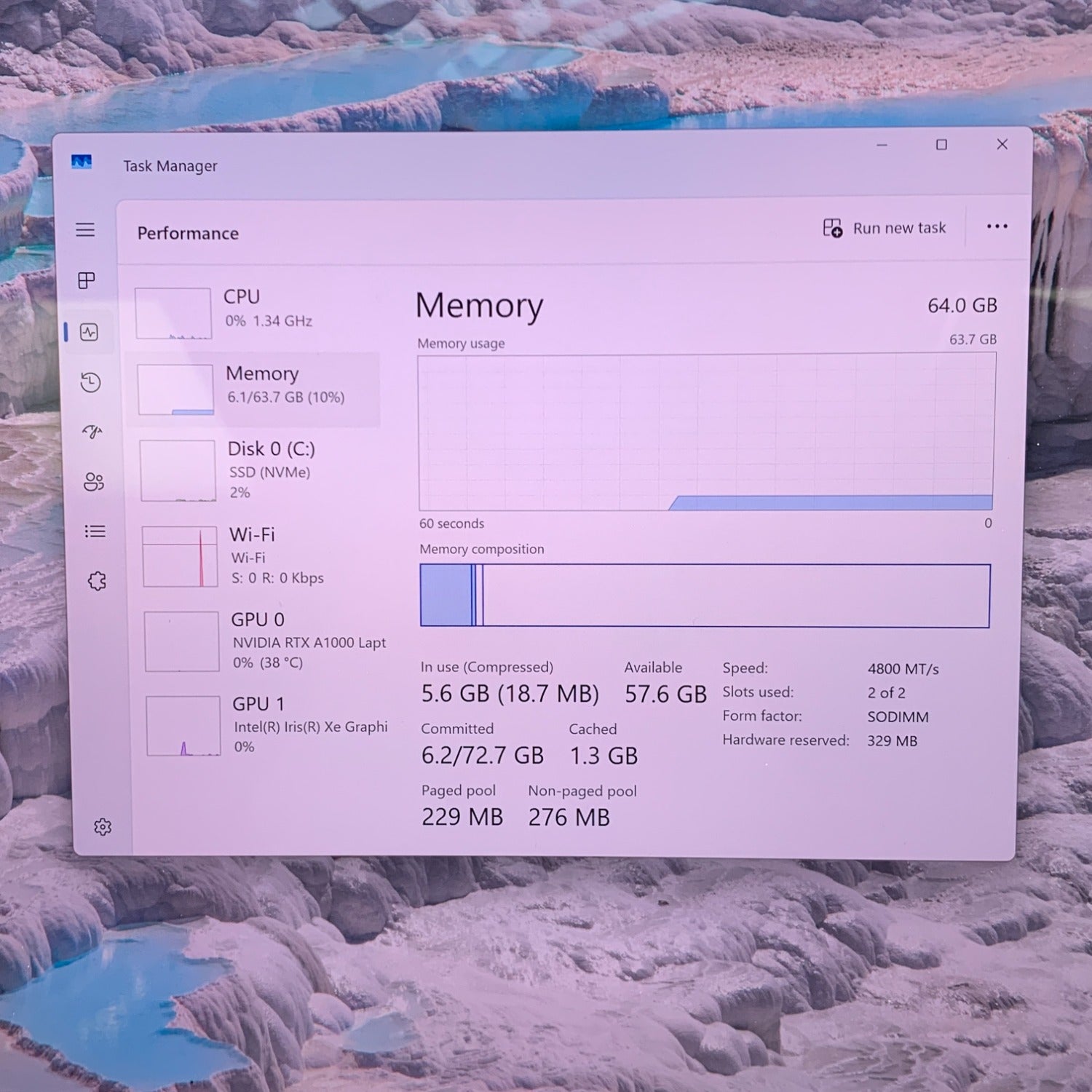Image resolution: width=1092 pixels, height=1092 pixels.
Task: Open App history from sidebar
Action: [x=90, y=382]
